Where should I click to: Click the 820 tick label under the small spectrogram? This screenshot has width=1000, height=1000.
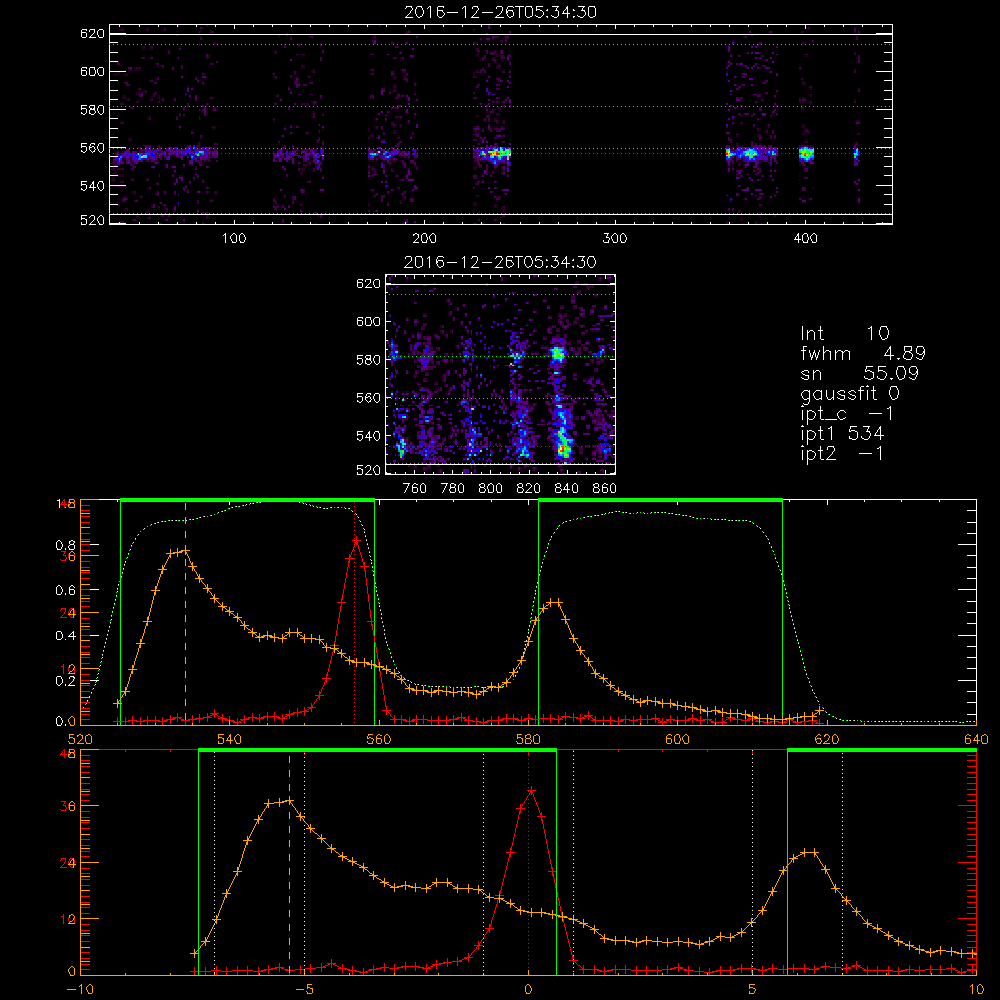(529, 489)
